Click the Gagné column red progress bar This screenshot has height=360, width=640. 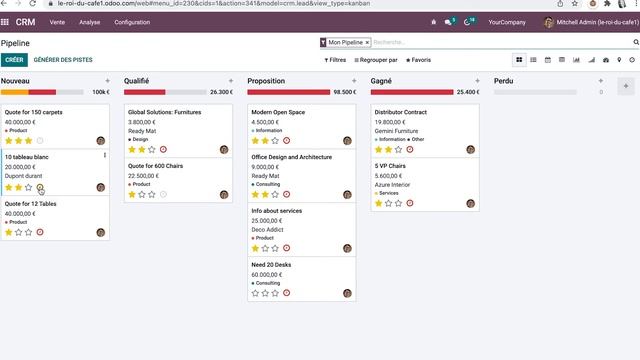point(412,92)
